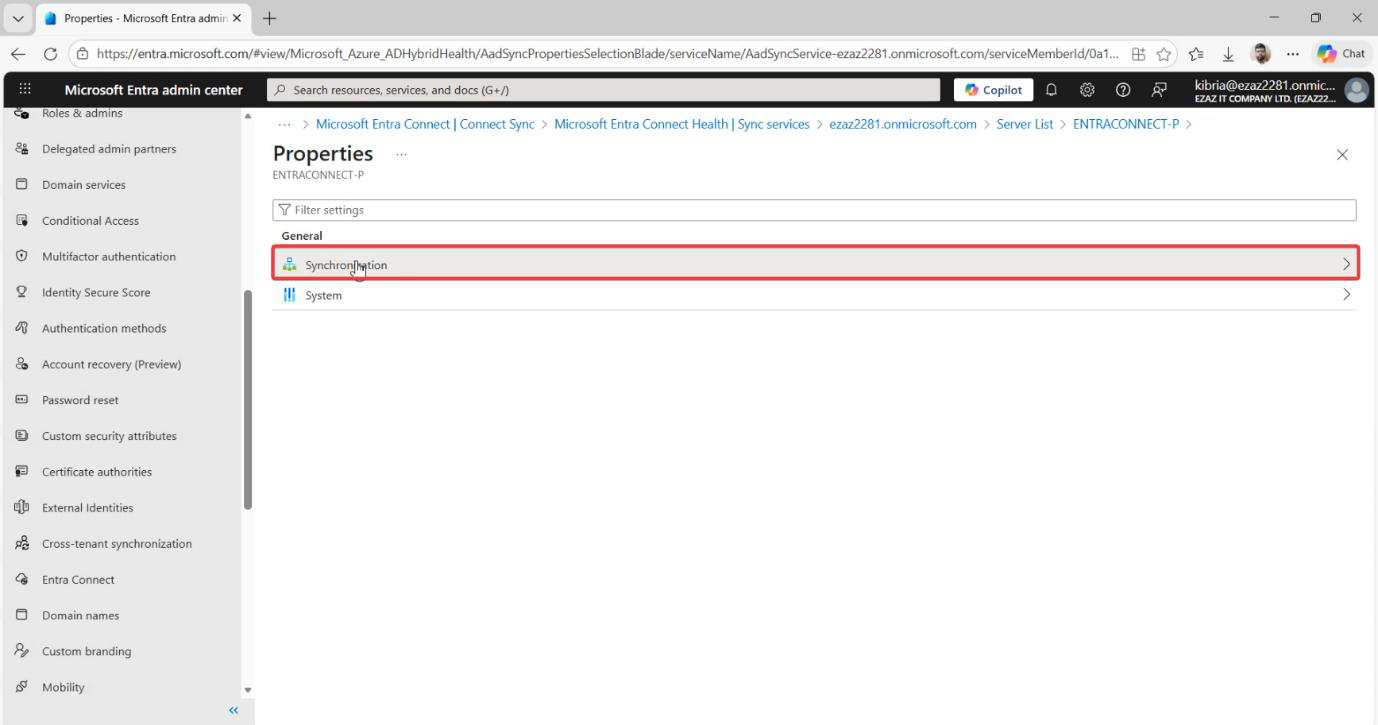Screen dimensions: 1378x725
Task: Open Conditional Access
Action: click(x=90, y=221)
